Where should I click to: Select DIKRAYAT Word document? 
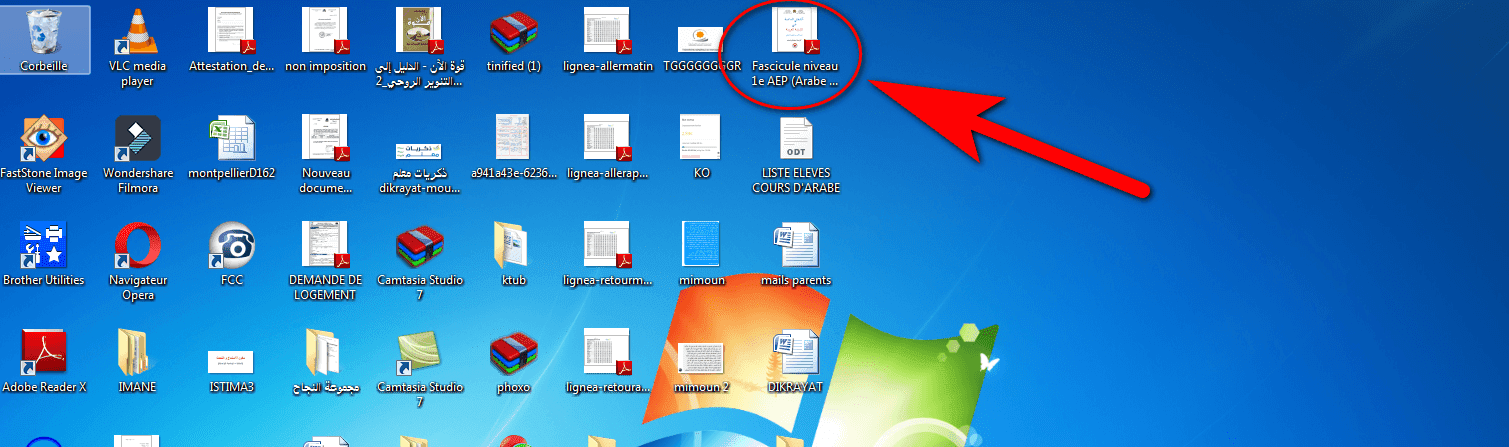coord(795,361)
